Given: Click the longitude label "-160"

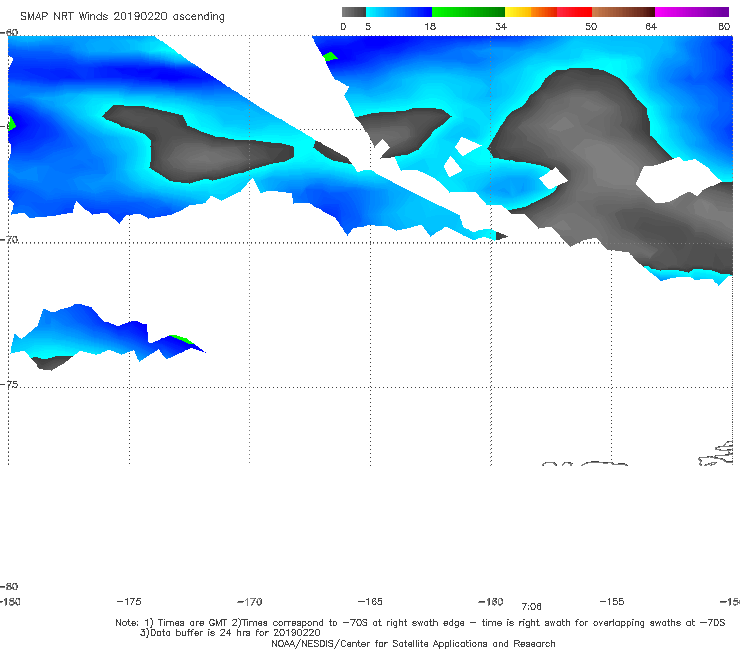Looking at the screenshot, I should click(491, 602).
